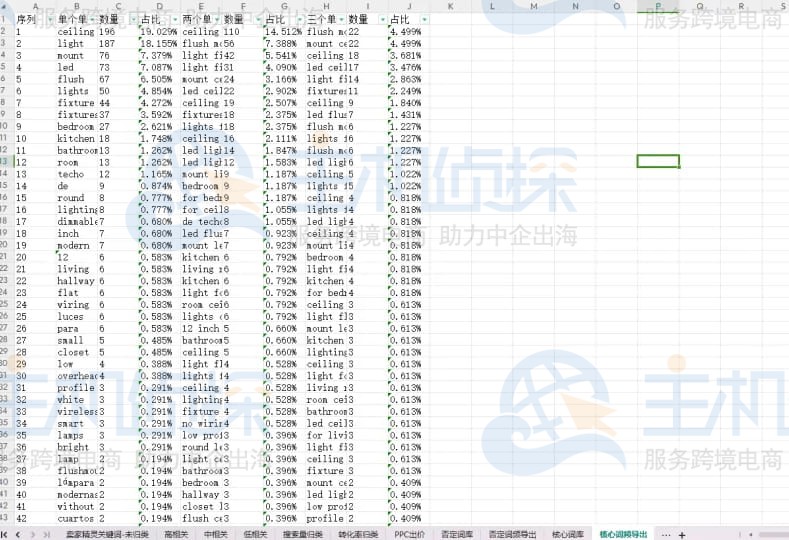Screen dimensions: 789x540
Task: Open the PPC出价 sheet tab
Action: click(x=410, y=534)
